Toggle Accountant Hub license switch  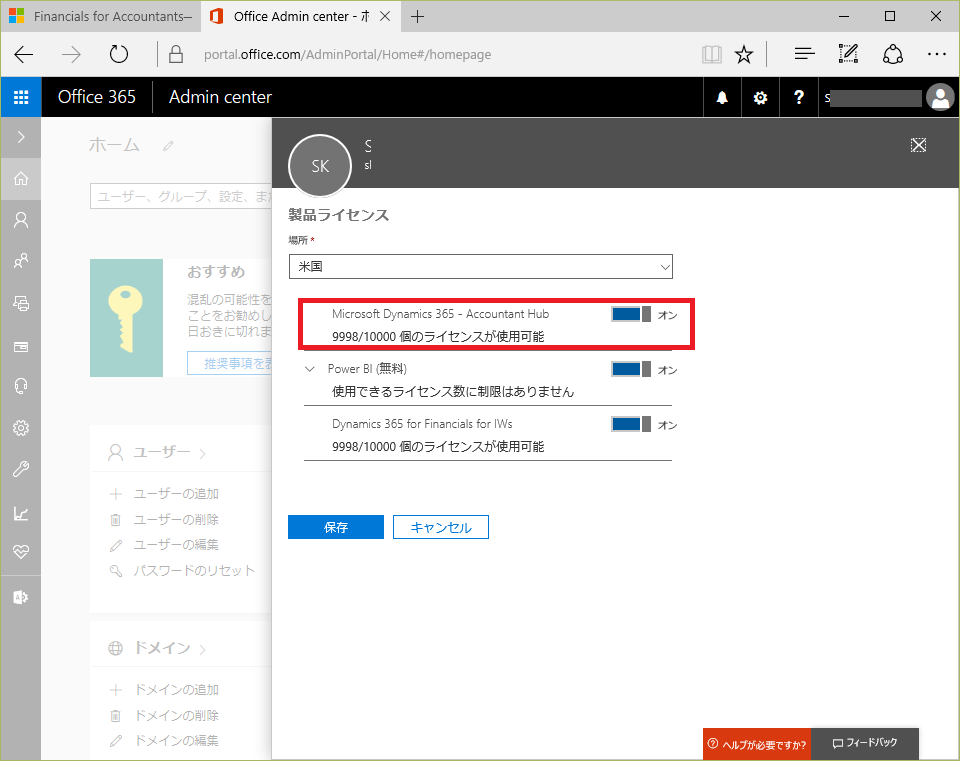click(x=631, y=314)
